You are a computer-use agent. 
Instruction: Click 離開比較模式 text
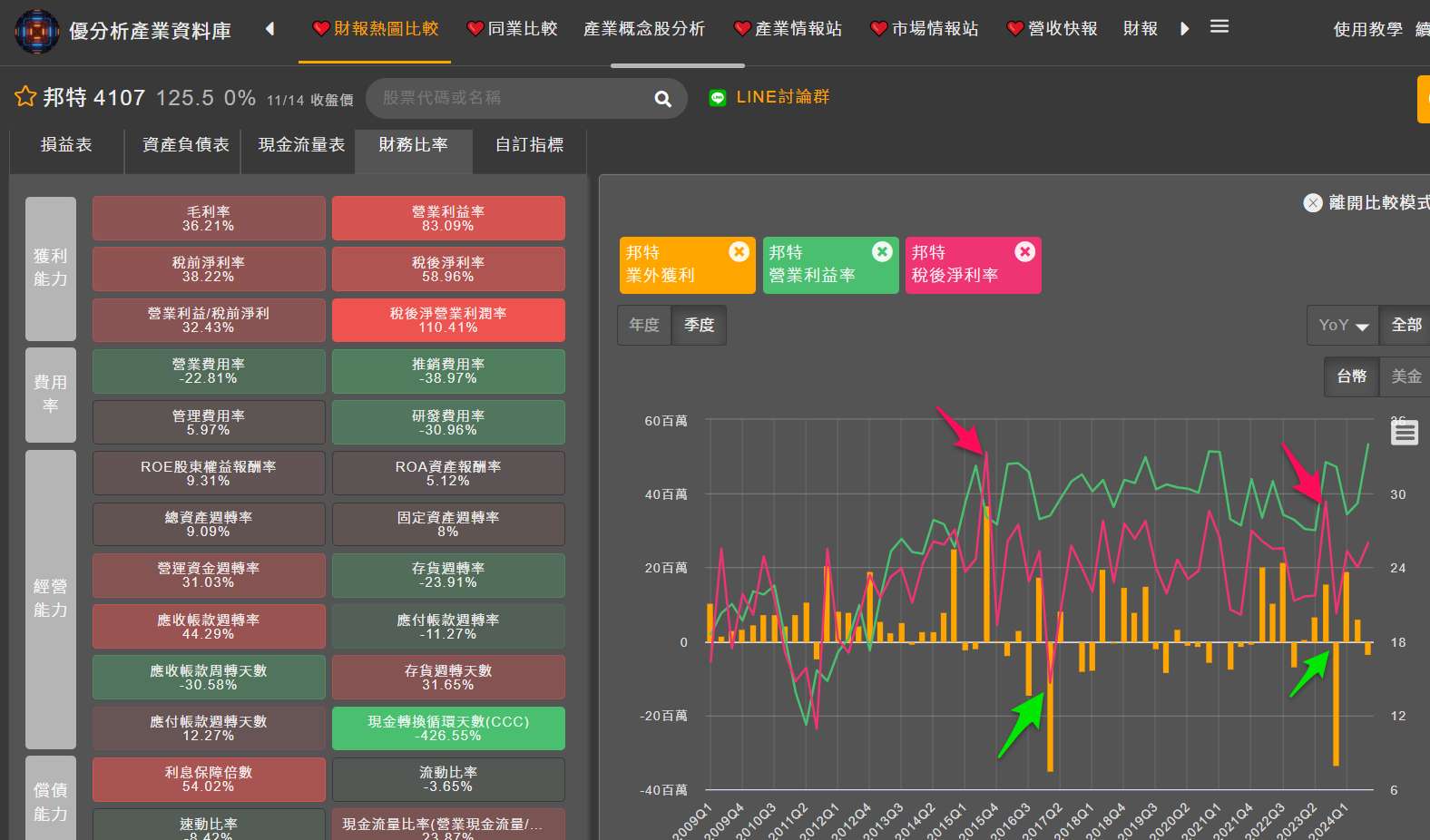(1379, 203)
